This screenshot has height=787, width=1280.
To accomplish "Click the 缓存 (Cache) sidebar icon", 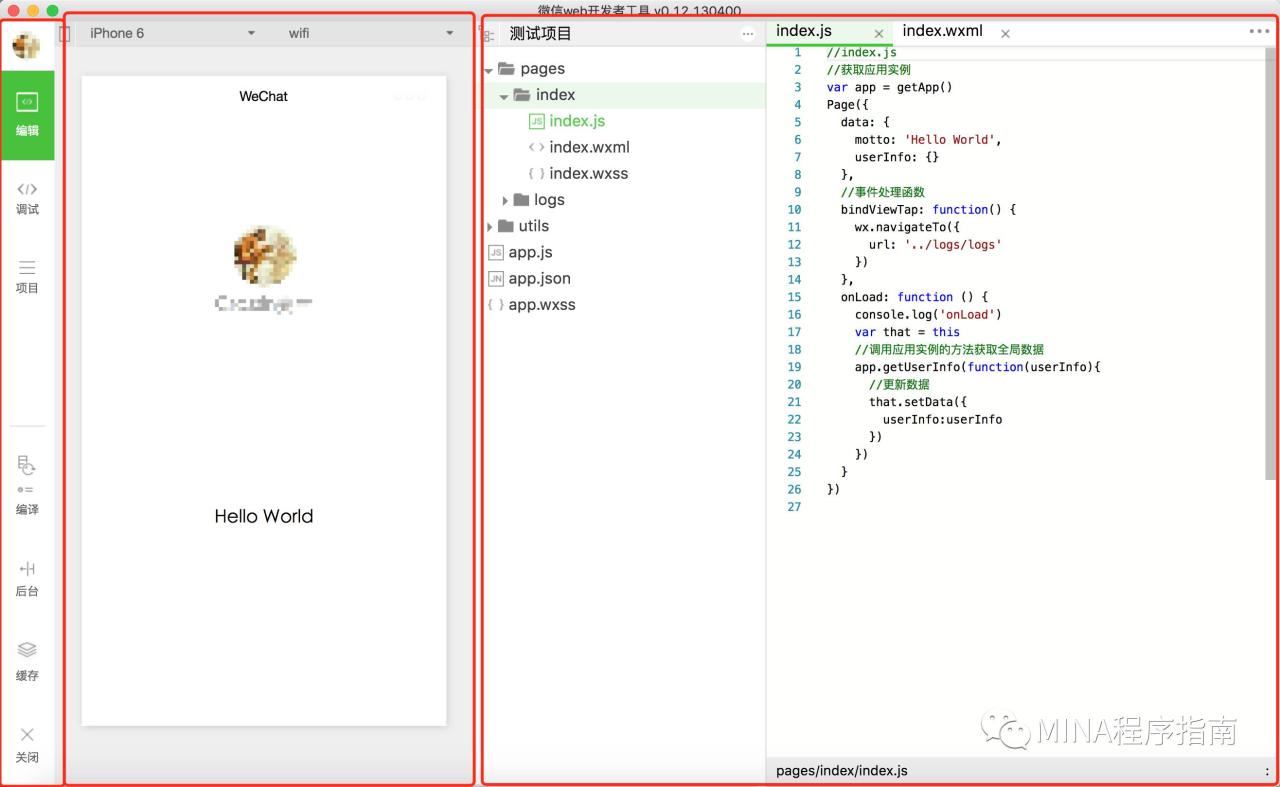I will click(27, 662).
